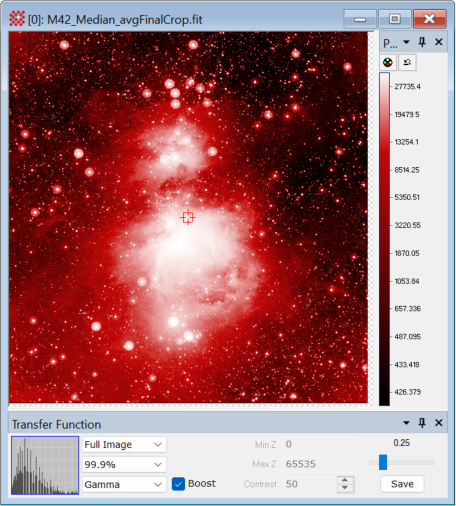Click the 426.379 palette scale label

coord(407,392)
